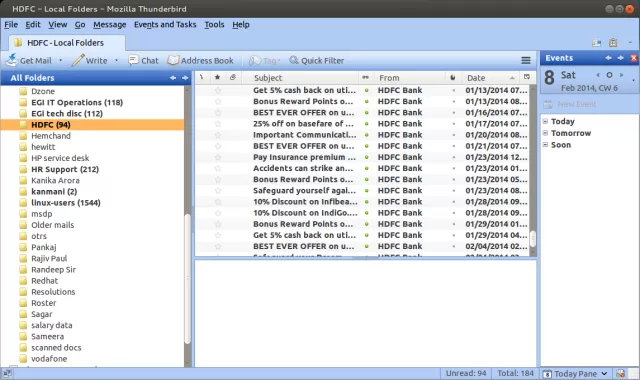Click the Today Pane button
Viewport: 640px width, 380px height.
pos(576,373)
